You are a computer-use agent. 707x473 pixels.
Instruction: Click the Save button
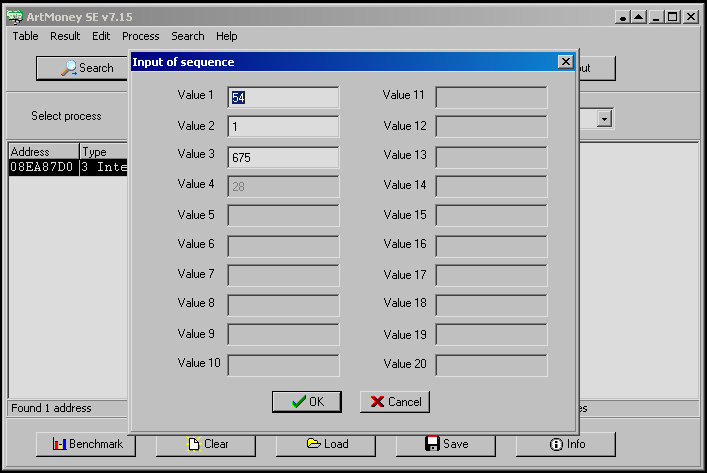coord(445,444)
